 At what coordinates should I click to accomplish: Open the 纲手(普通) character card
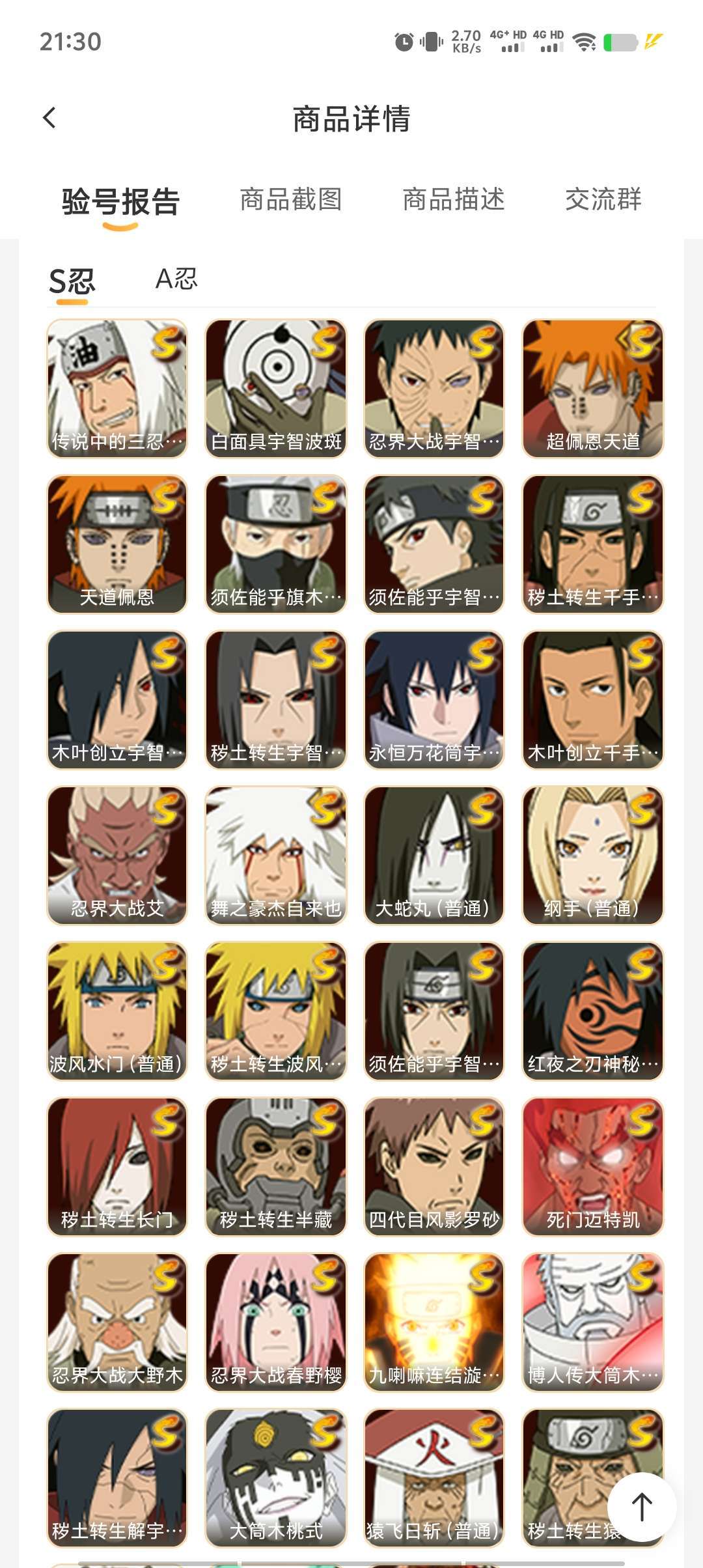tap(593, 856)
